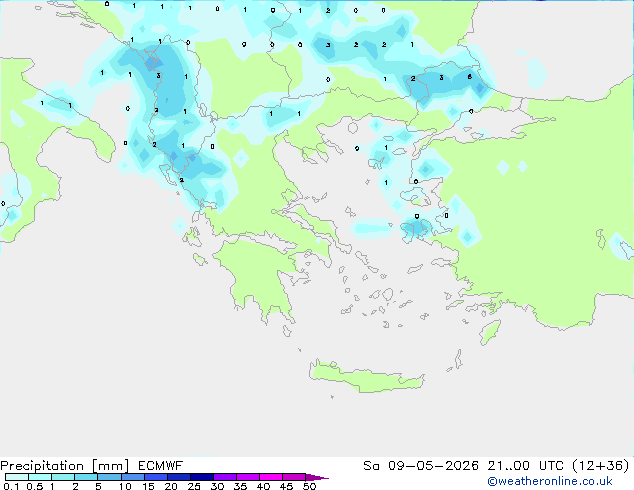This screenshot has width=634, height=490.
Task: Click the legend value '35'
Action: click(x=240, y=486)
